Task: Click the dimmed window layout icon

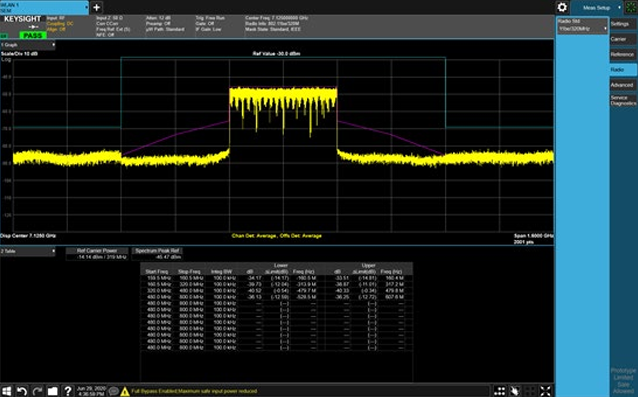Action: tap(531, 391)
